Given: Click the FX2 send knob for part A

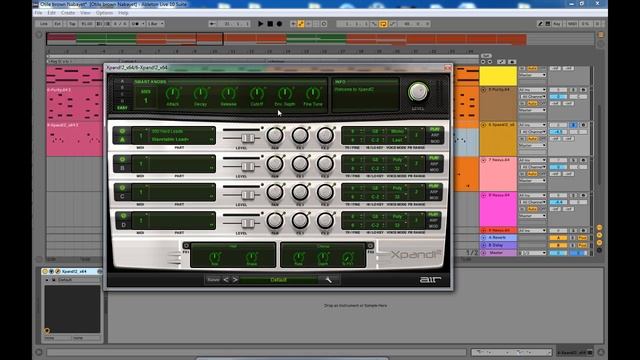Looking at the screenshot, I should point(325,135).
